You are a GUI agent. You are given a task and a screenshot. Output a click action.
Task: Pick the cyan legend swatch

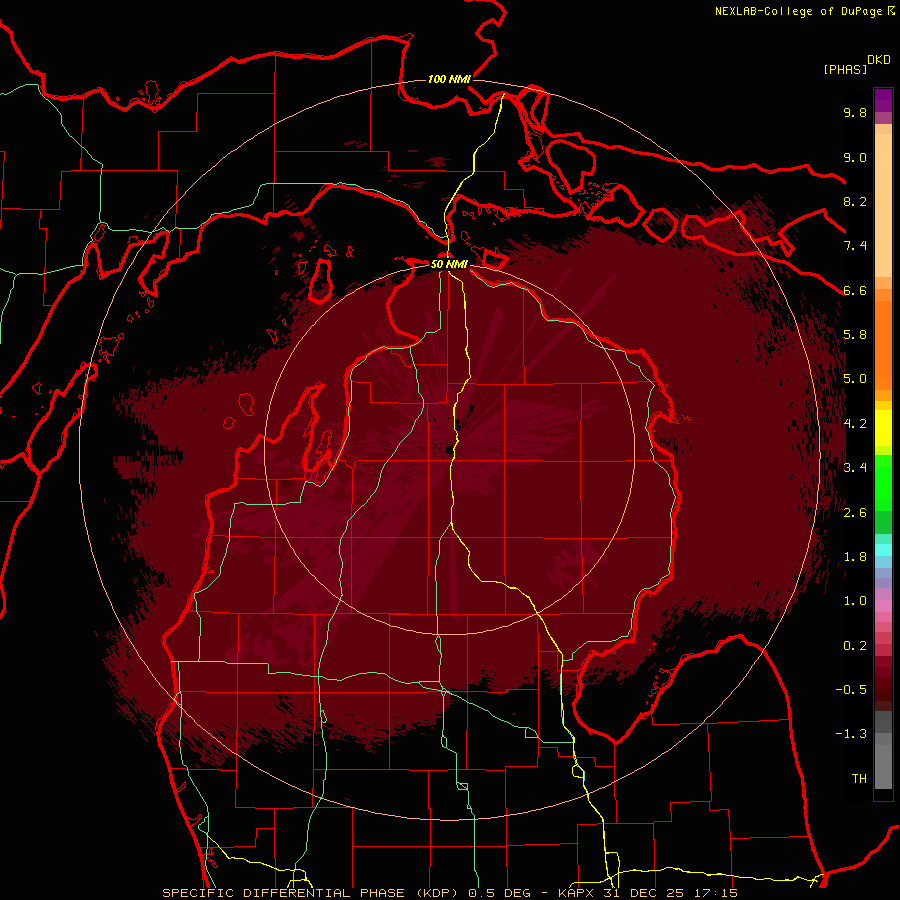[x=883, y=550]
